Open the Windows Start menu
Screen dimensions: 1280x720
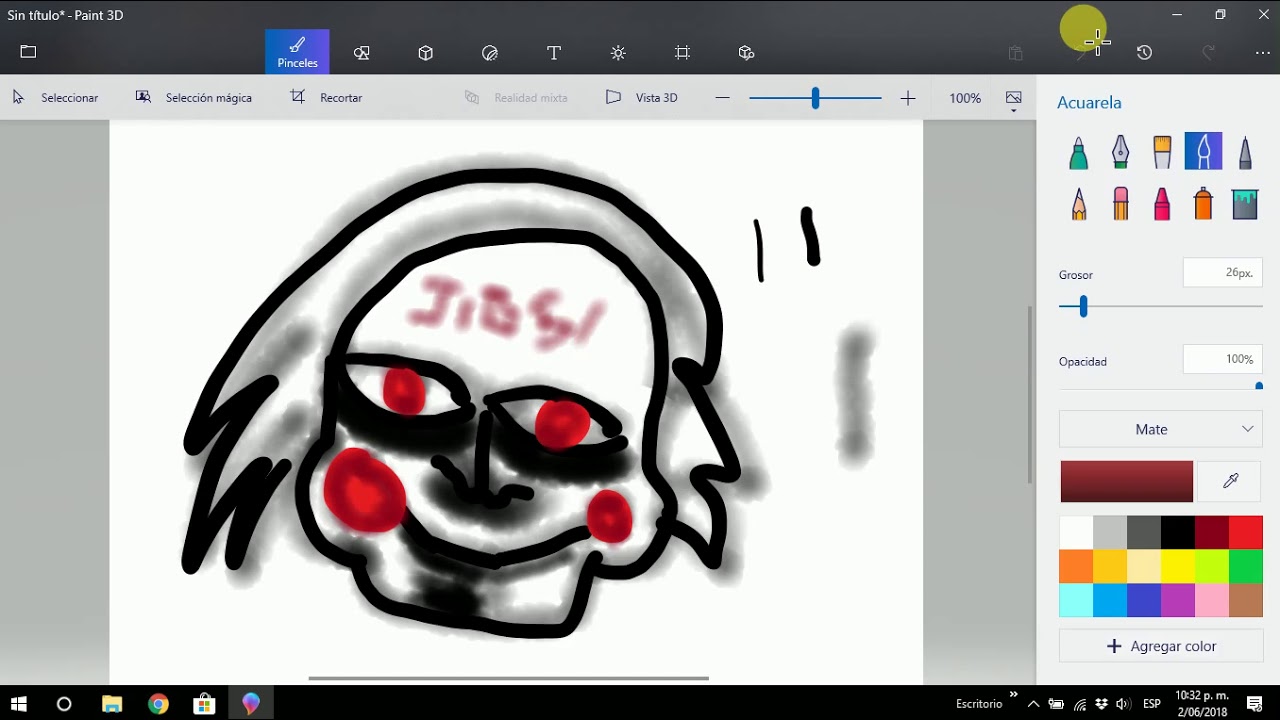click(x=18, y=704)
